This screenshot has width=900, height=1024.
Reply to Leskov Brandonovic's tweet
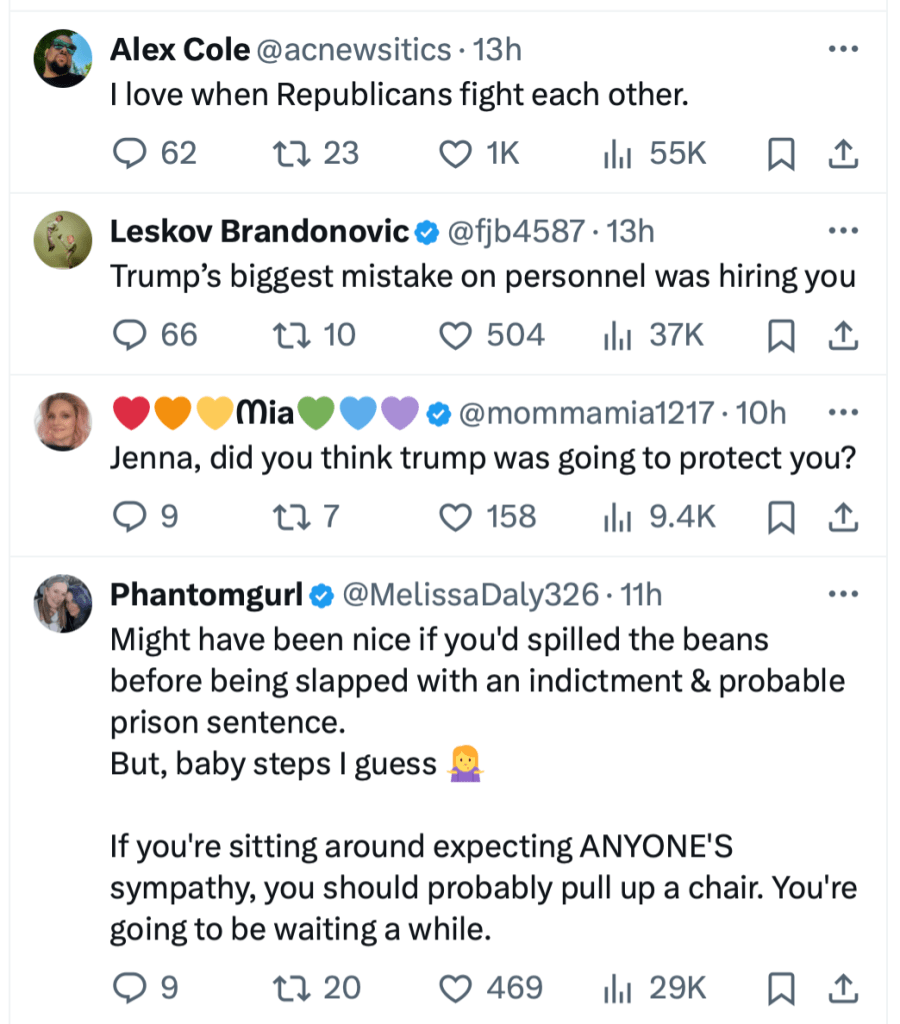[x=128, y=335]
